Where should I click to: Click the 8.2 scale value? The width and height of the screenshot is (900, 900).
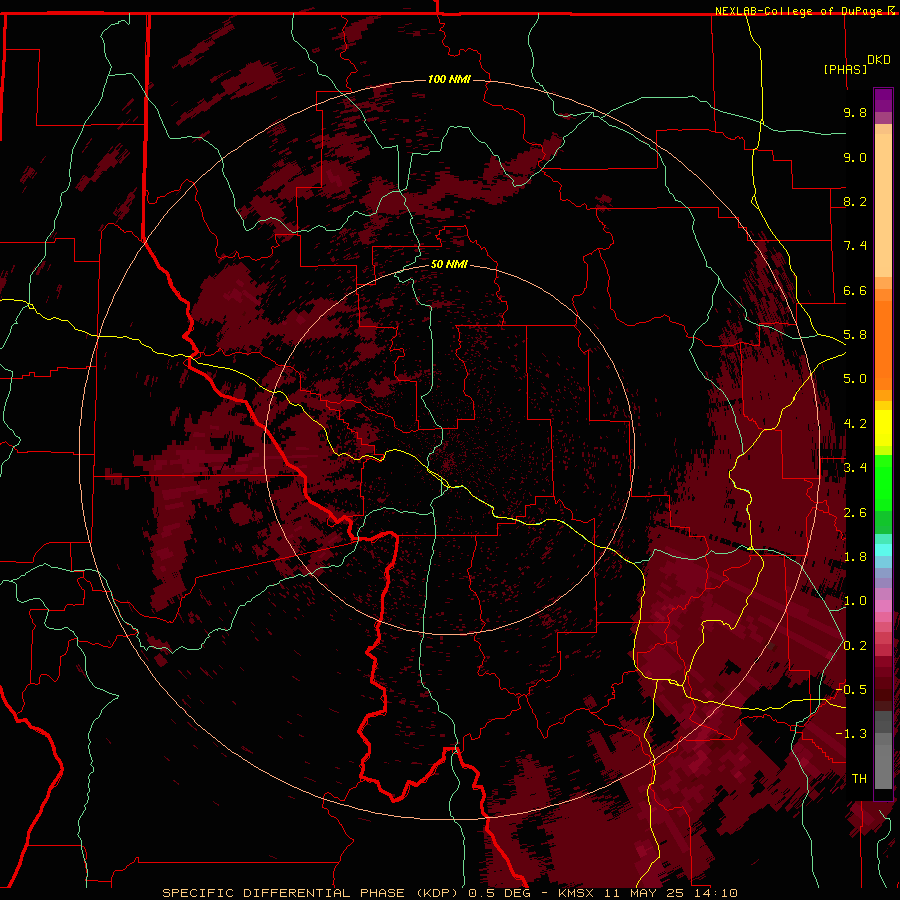pyautogui.click(x=855, y=201)
